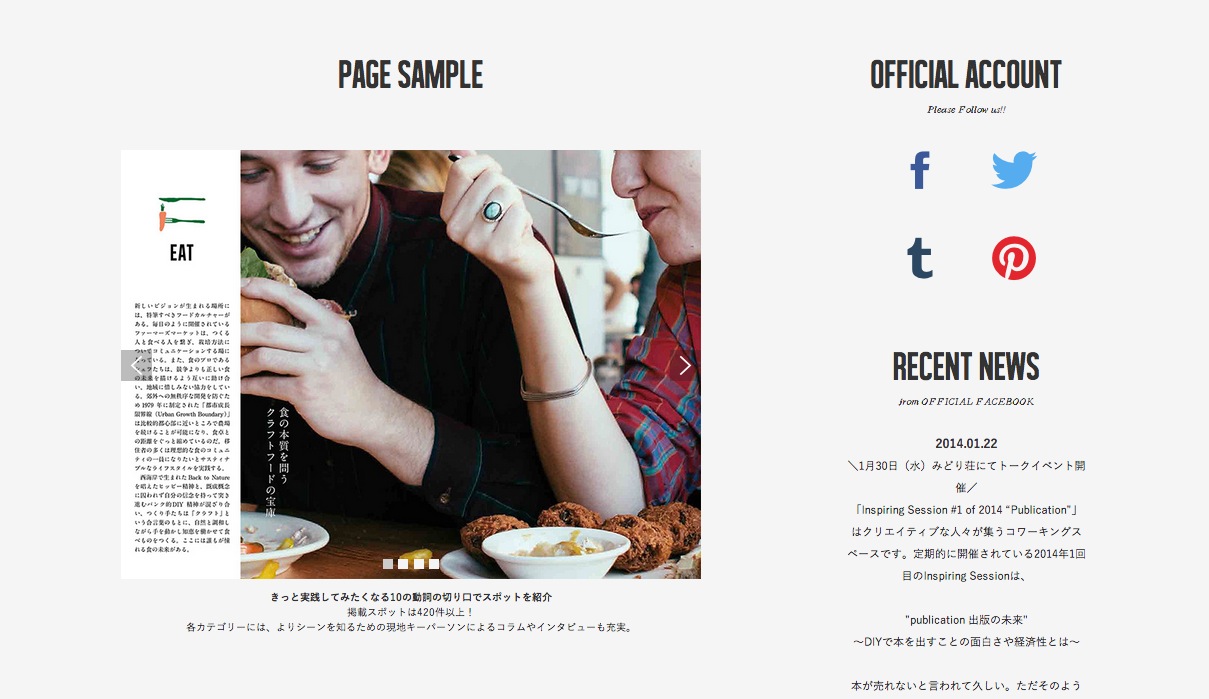Open the Tumblr "t" icon
The height and width of the screenshot is (699, 1209).
pos(920,258)
